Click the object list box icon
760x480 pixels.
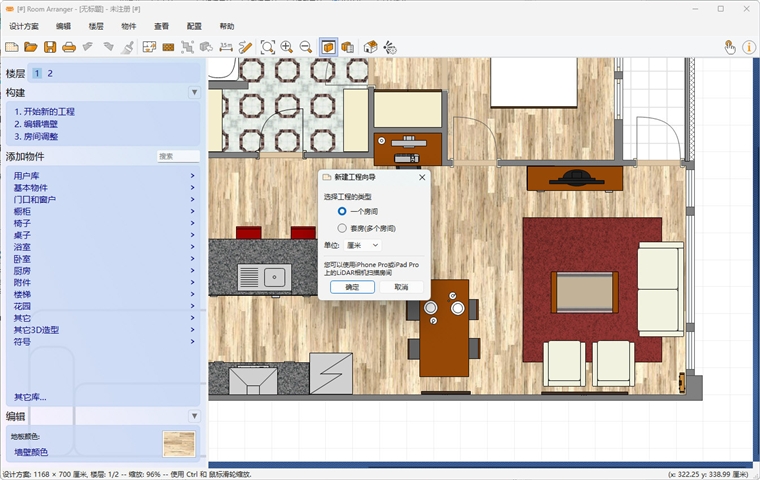pos(347,47)
